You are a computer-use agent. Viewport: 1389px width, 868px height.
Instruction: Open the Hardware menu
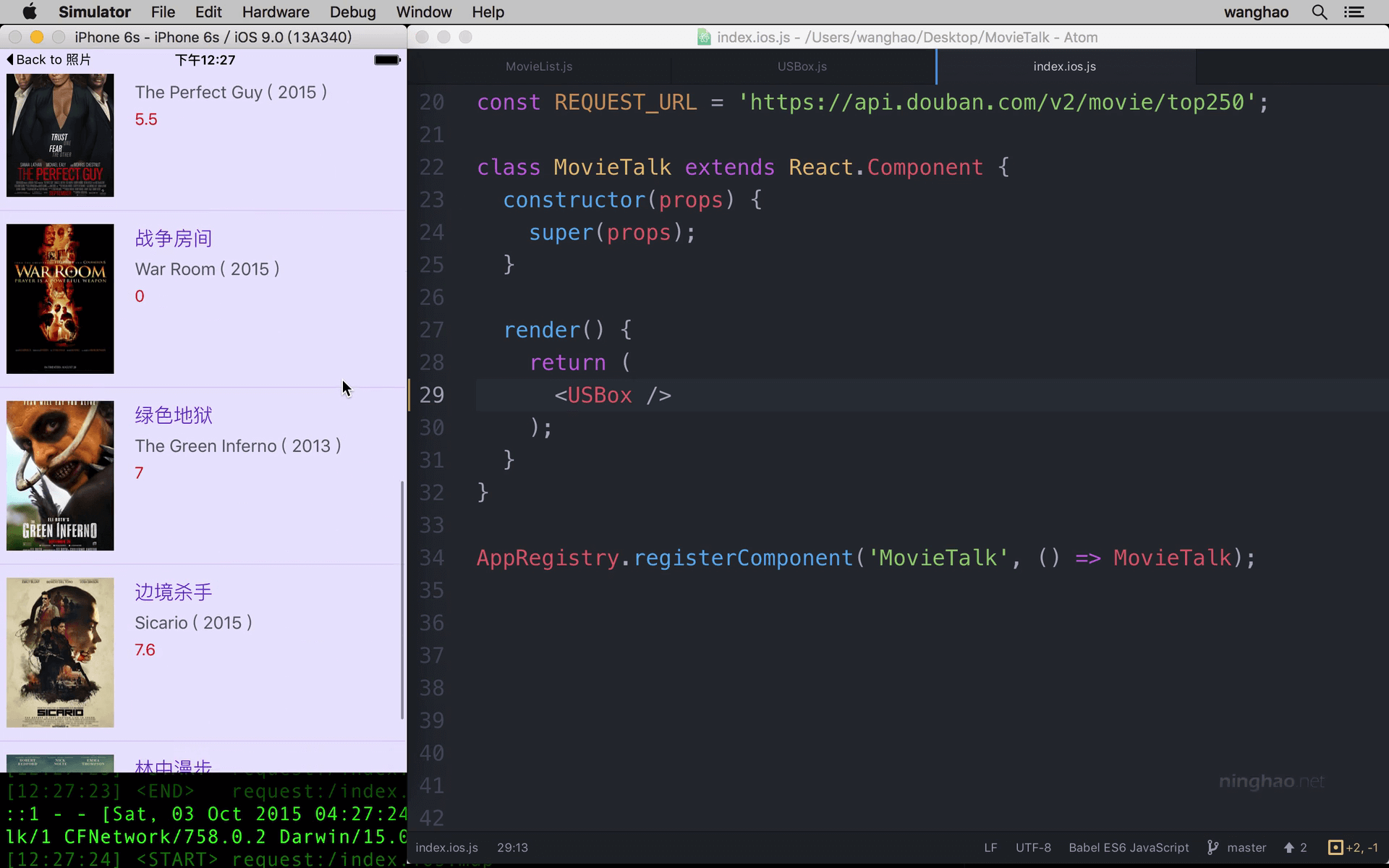point(276,12)
